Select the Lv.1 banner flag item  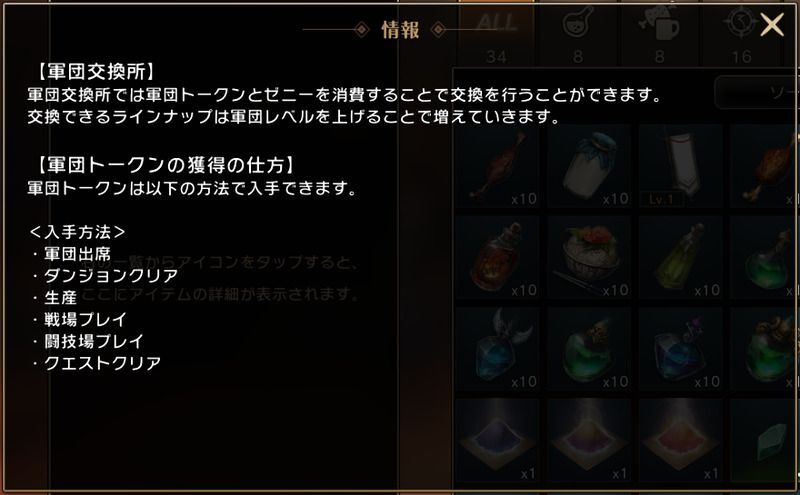(x=681, y=166)
